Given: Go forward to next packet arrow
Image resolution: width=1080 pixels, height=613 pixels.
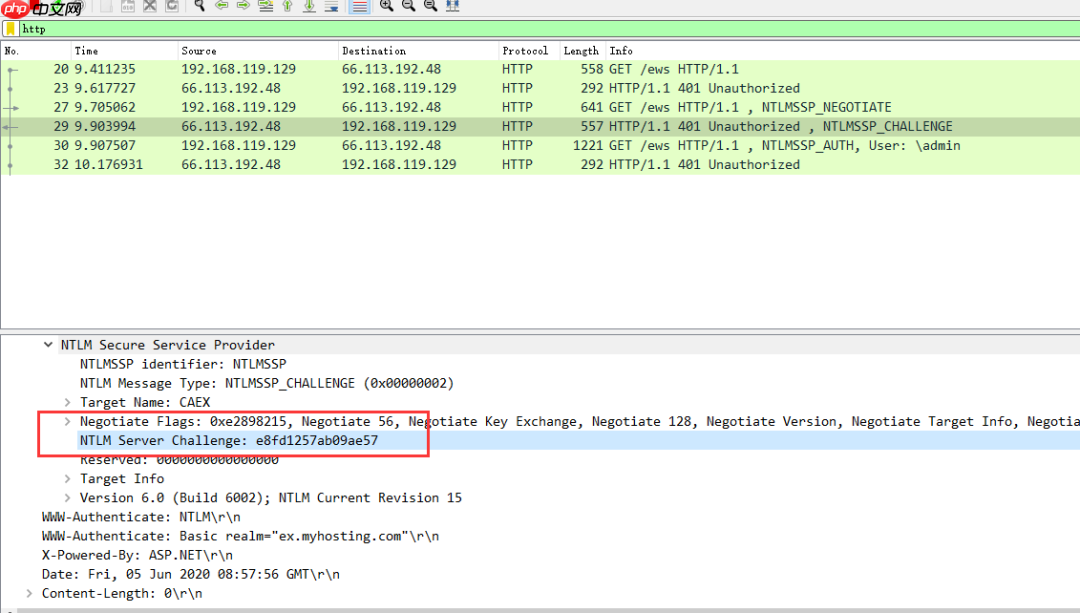Looking at the screenshot, I should pos(243,6).
